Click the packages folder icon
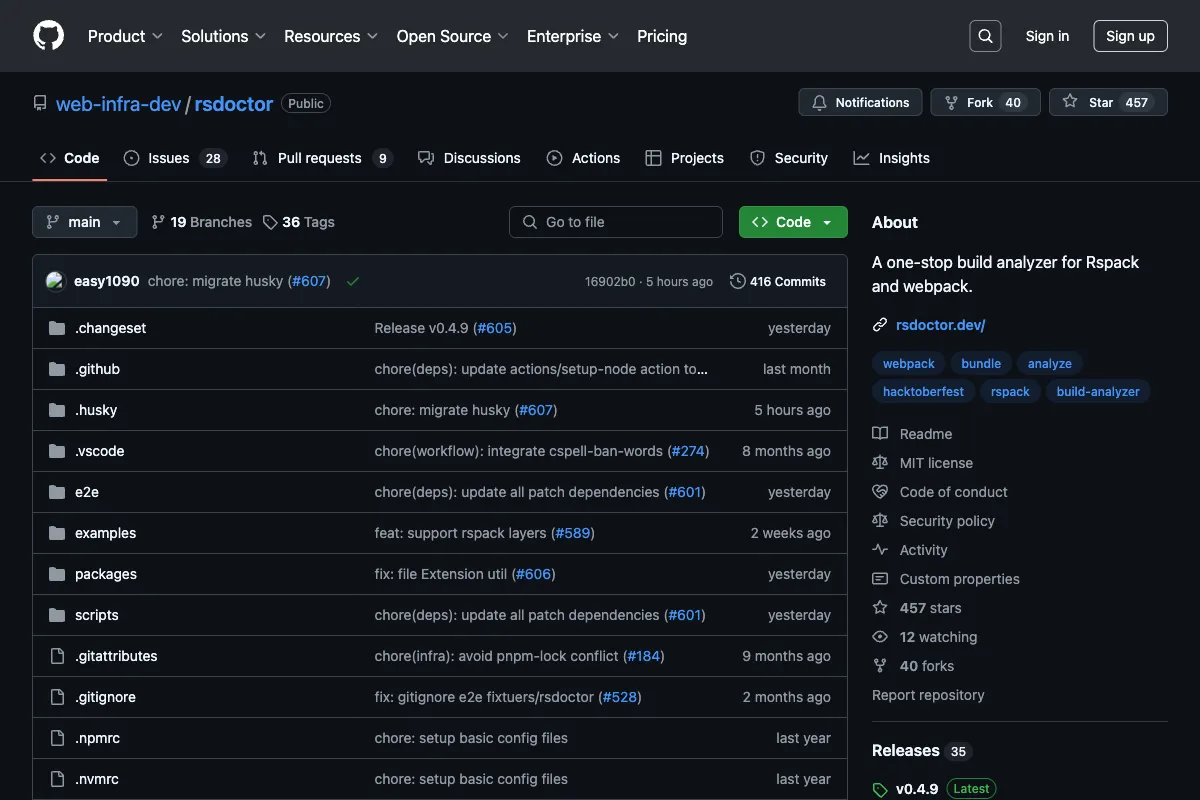This screenshot has height=800, width=1200. click(x=57, y=574)
